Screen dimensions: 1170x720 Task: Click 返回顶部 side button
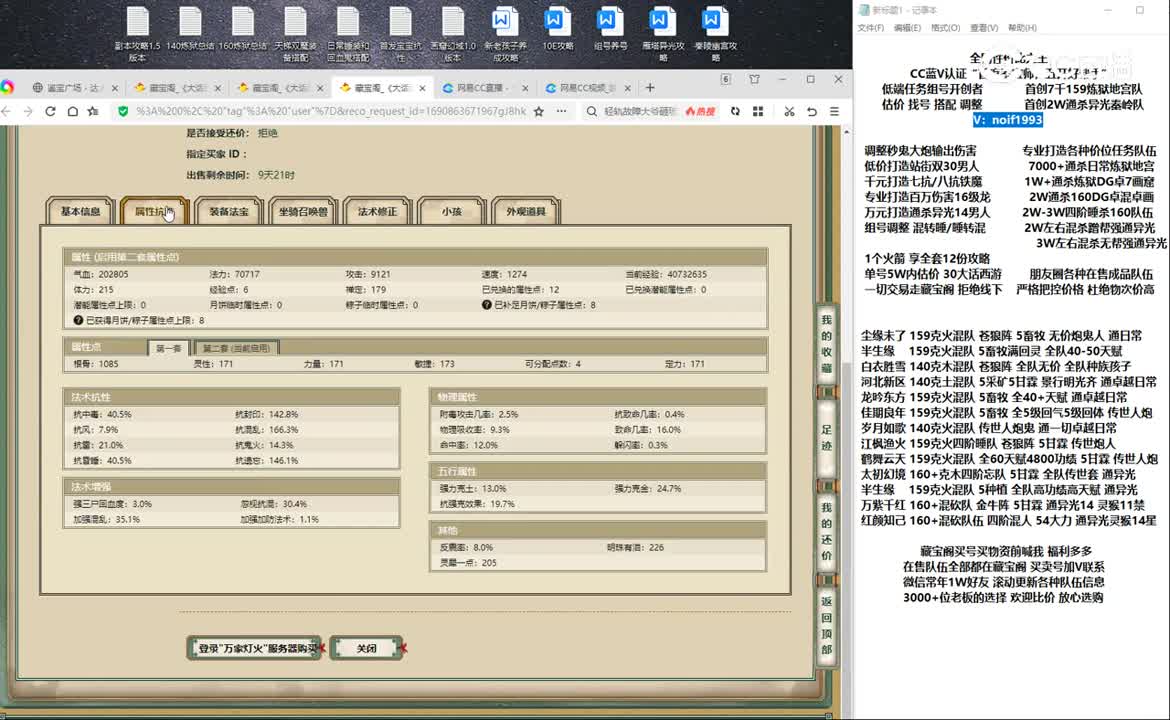tap(826, 625)
